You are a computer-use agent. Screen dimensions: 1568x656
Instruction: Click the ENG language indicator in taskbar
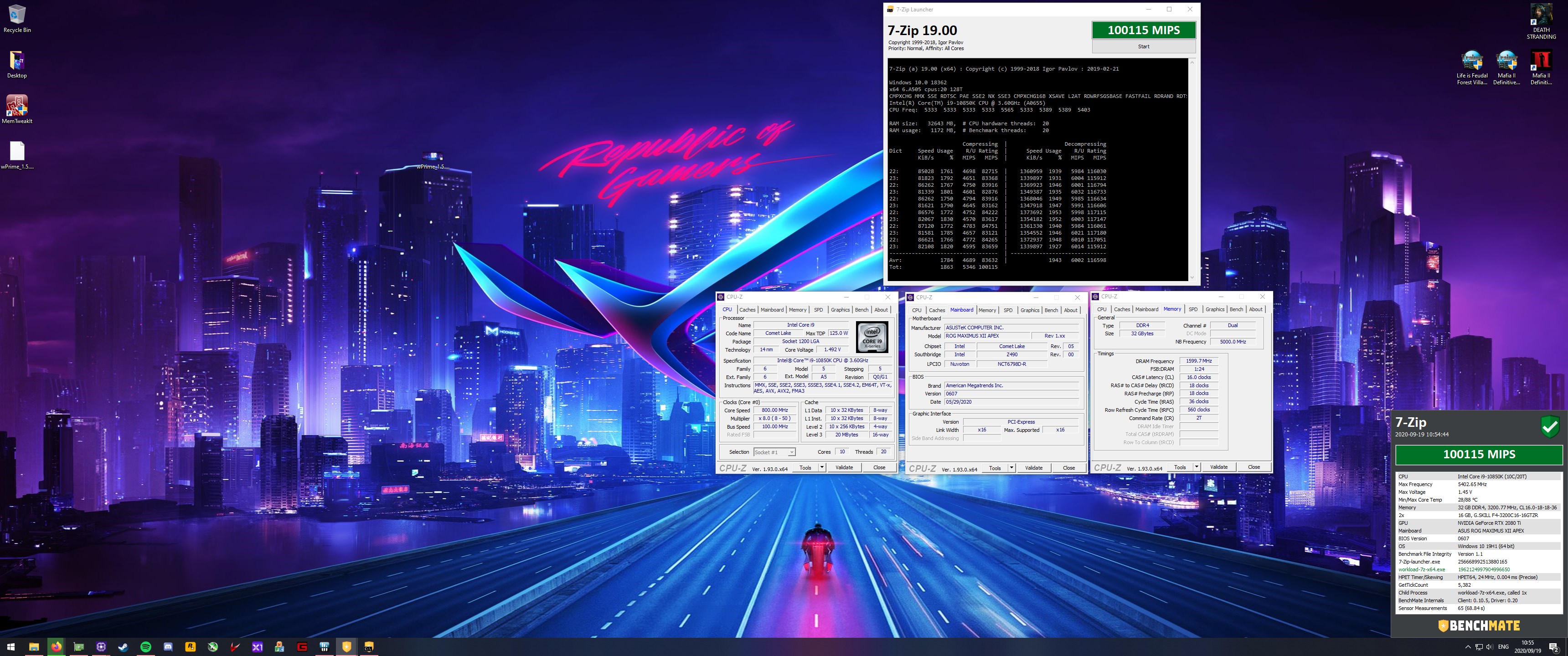(x=1503, y=647)
